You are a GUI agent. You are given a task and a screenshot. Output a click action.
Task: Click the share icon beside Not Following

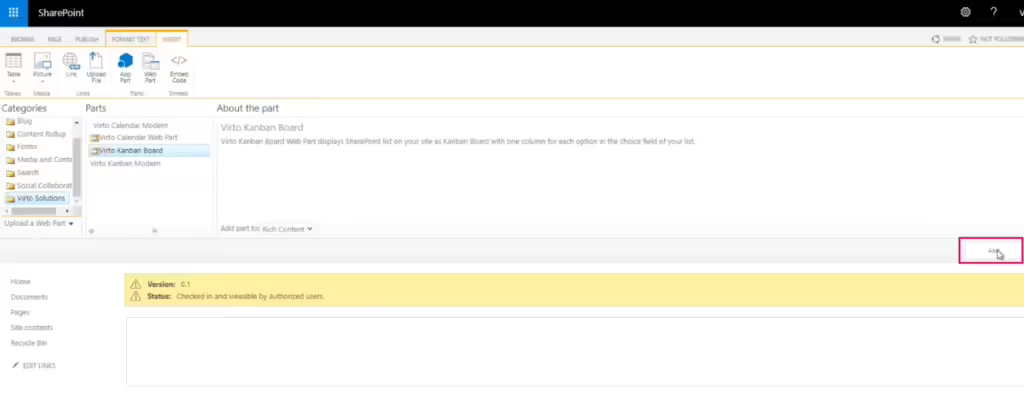tap(936, 39)
